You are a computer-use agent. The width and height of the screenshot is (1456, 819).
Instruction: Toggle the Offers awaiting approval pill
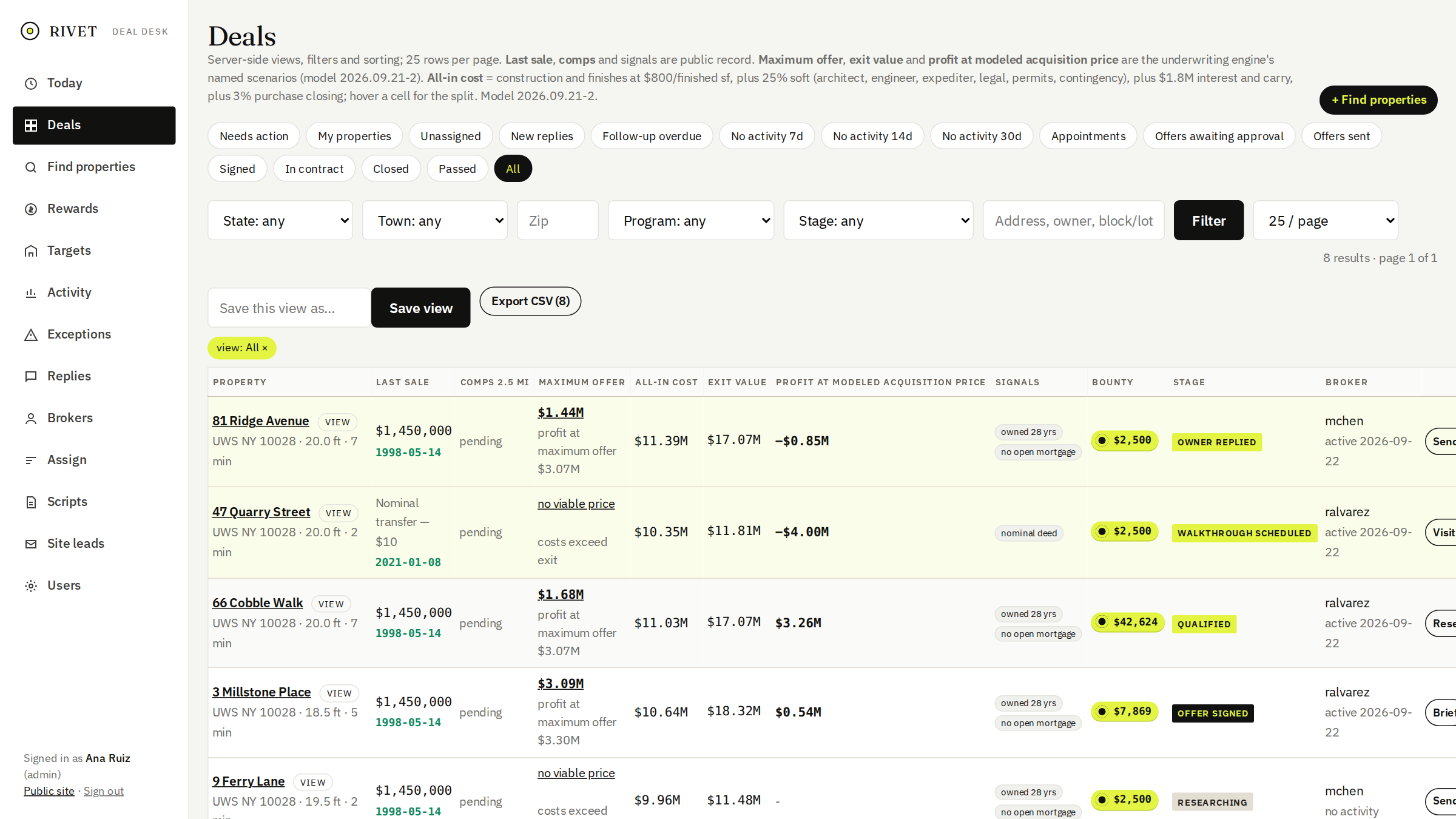point(1219,136)
